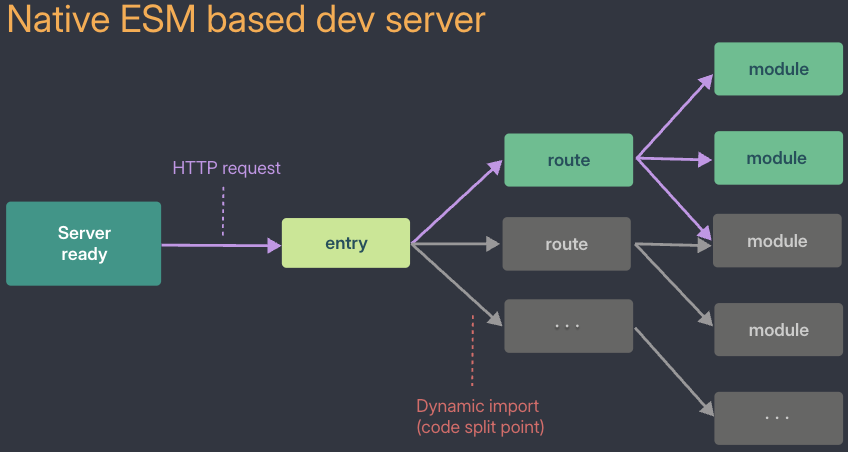The width and height of the screenshot is (848, 452).
Task: Select the upper gray 'module' box
Action: 778,241
